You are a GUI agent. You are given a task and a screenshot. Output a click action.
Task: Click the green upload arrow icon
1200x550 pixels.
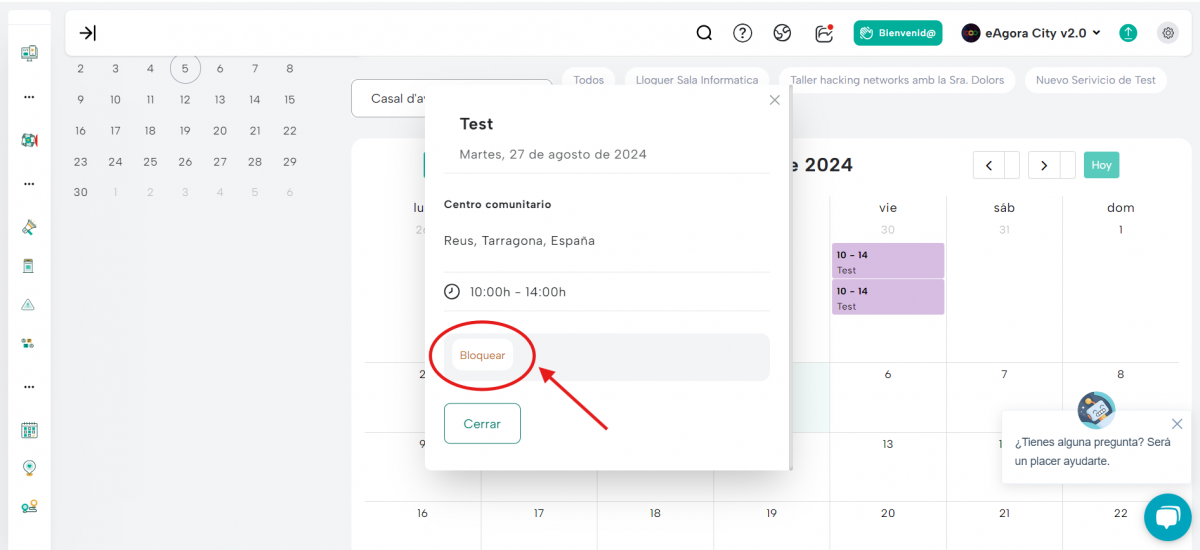coord(1128,33)
